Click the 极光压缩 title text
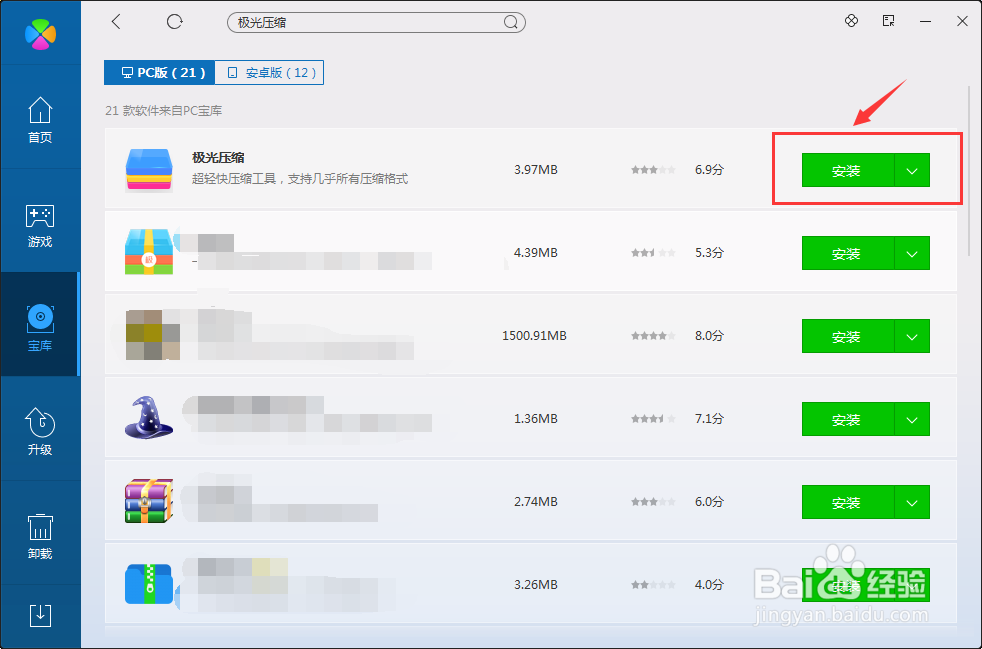 coord(218,157)
